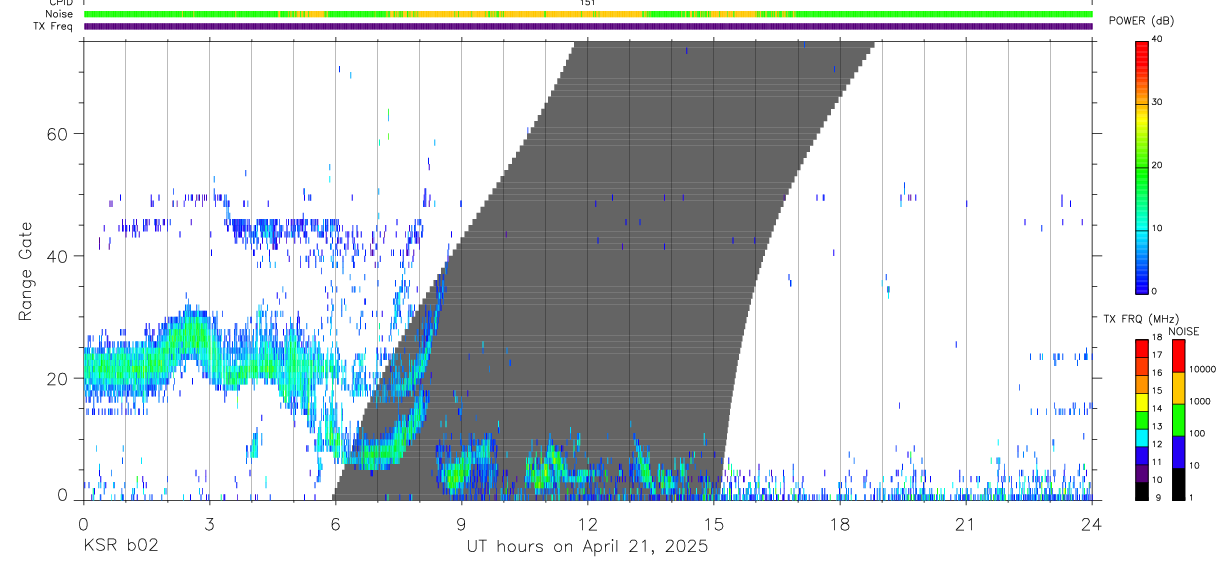Click the '1000' label on NOISE scale
The image size is (1228, 567).
point(1200,401)
